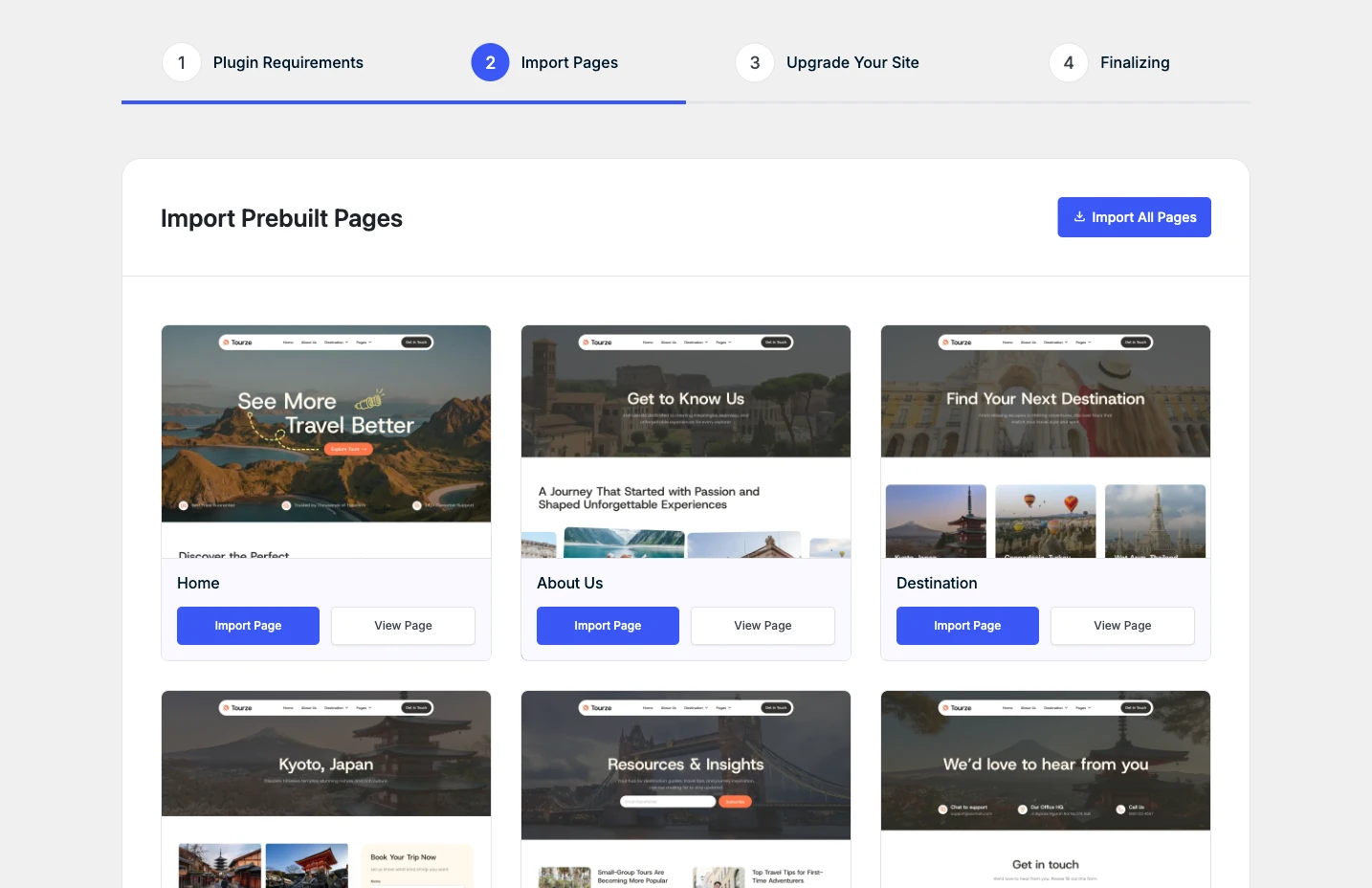View the Home page preview
The image size is (1372, 888).
[x=403, y=626]
